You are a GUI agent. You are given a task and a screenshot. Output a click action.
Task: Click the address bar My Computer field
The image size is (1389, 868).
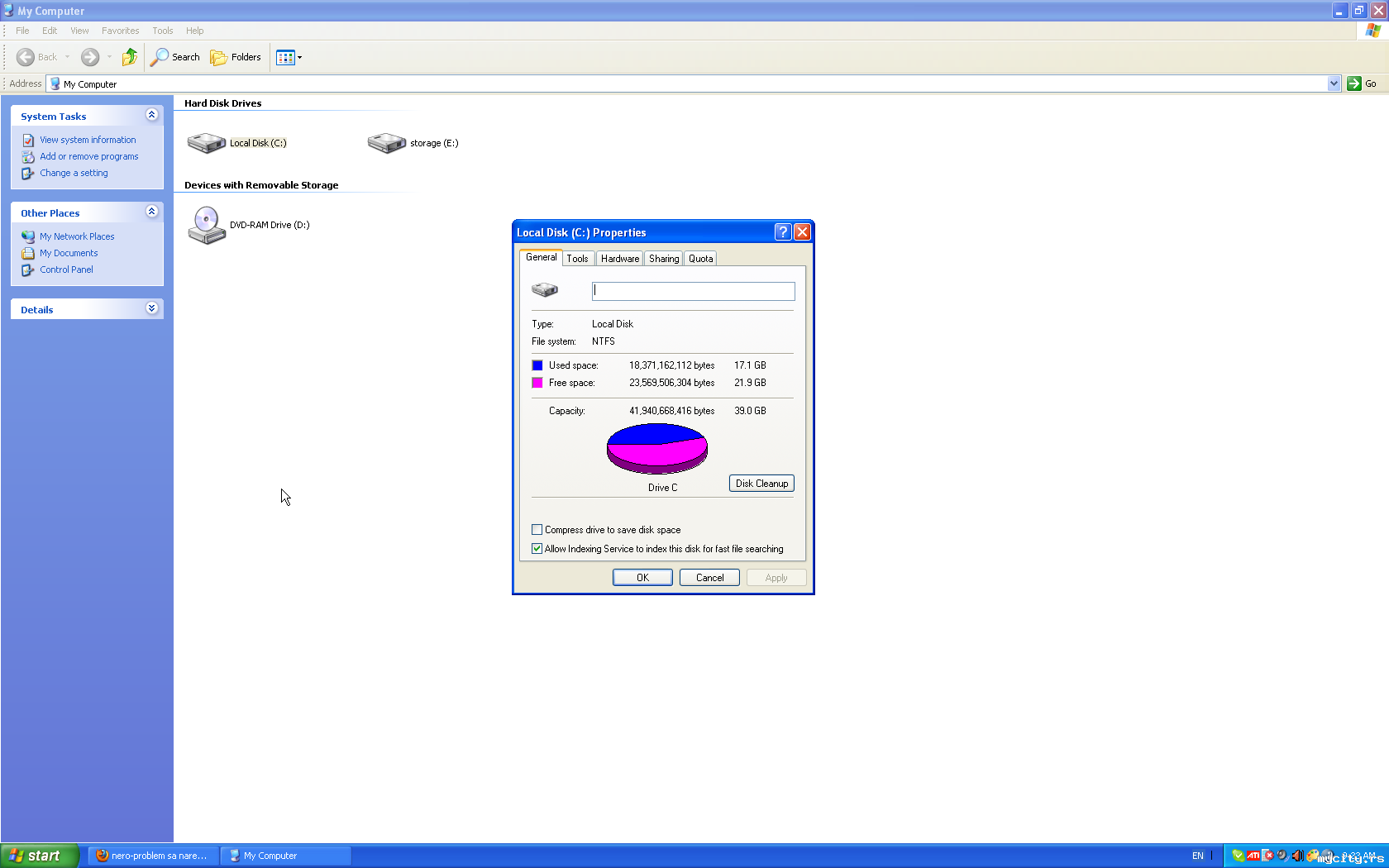[688, 83]
